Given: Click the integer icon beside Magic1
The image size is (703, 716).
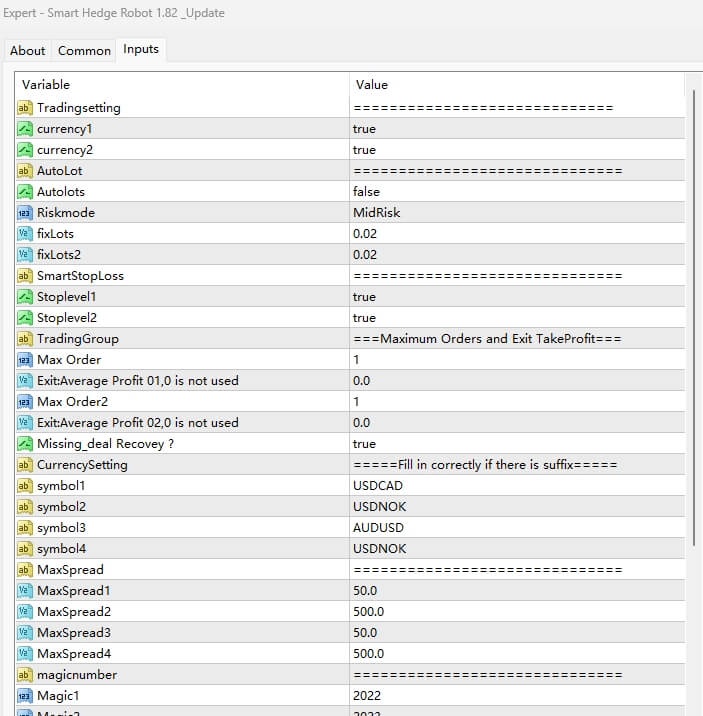Looking at the screenshot, I should [25, 696].
